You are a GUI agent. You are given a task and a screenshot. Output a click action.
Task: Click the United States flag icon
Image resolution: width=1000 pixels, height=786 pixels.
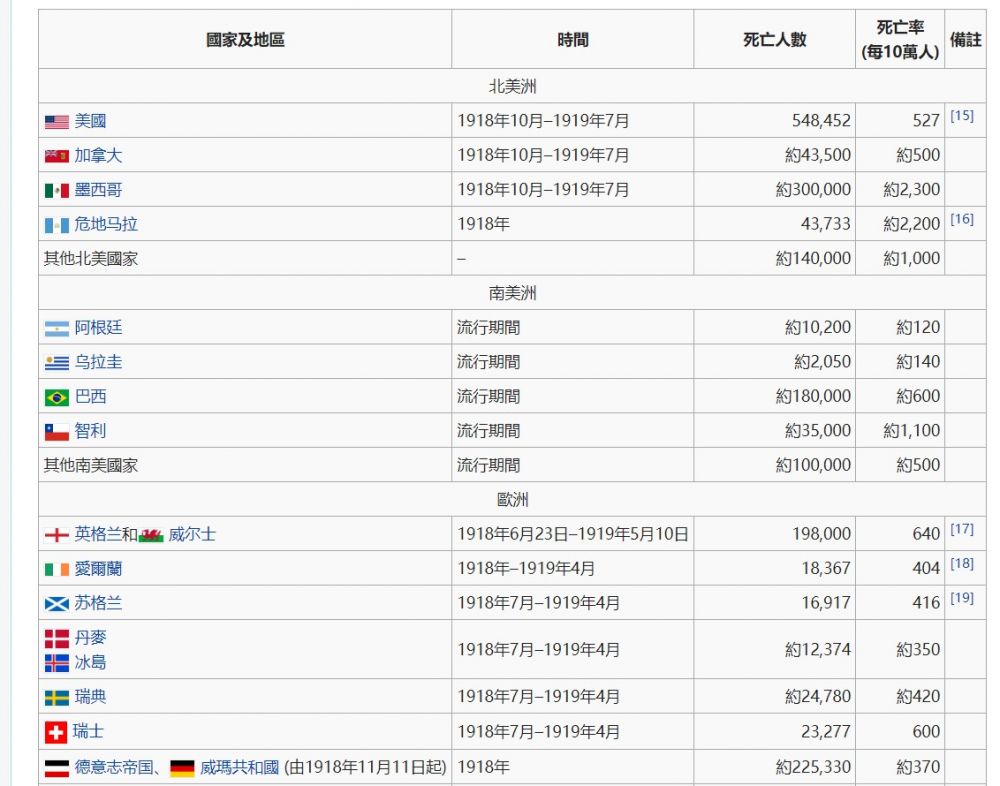[56, 122]
